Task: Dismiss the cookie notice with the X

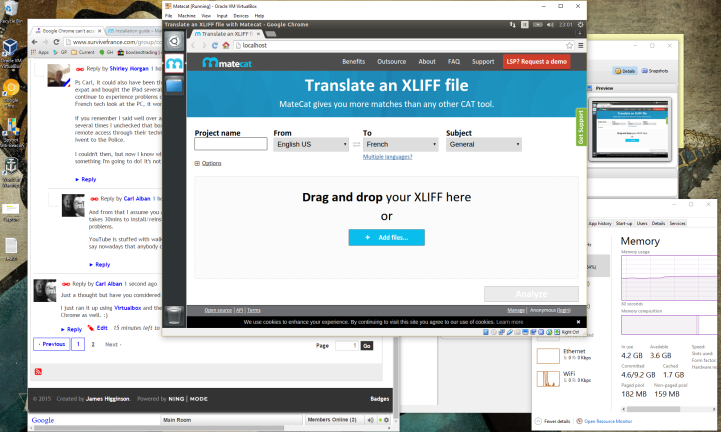Action: [578, 322]
